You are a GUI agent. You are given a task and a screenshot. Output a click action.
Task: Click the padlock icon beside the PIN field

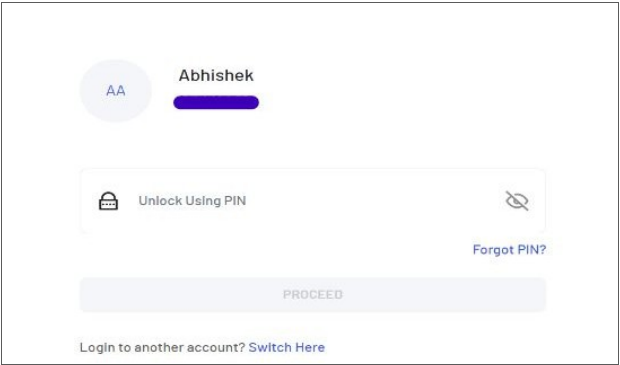[x=108, y=201]
